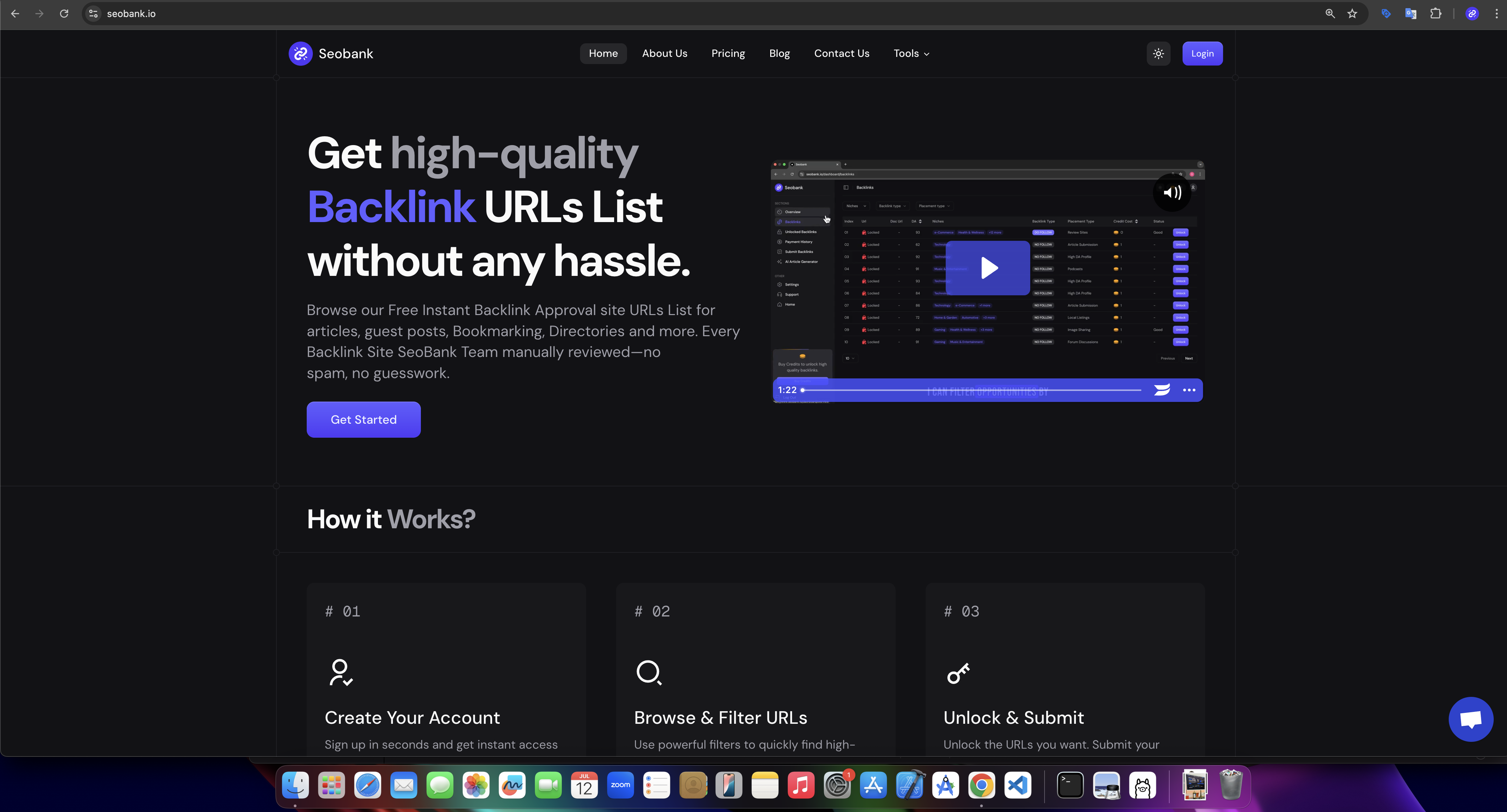The image size is (1507, 812).
Task: Click the browser forward arrow
Action: pyautogui.click(x=39, y=13)
